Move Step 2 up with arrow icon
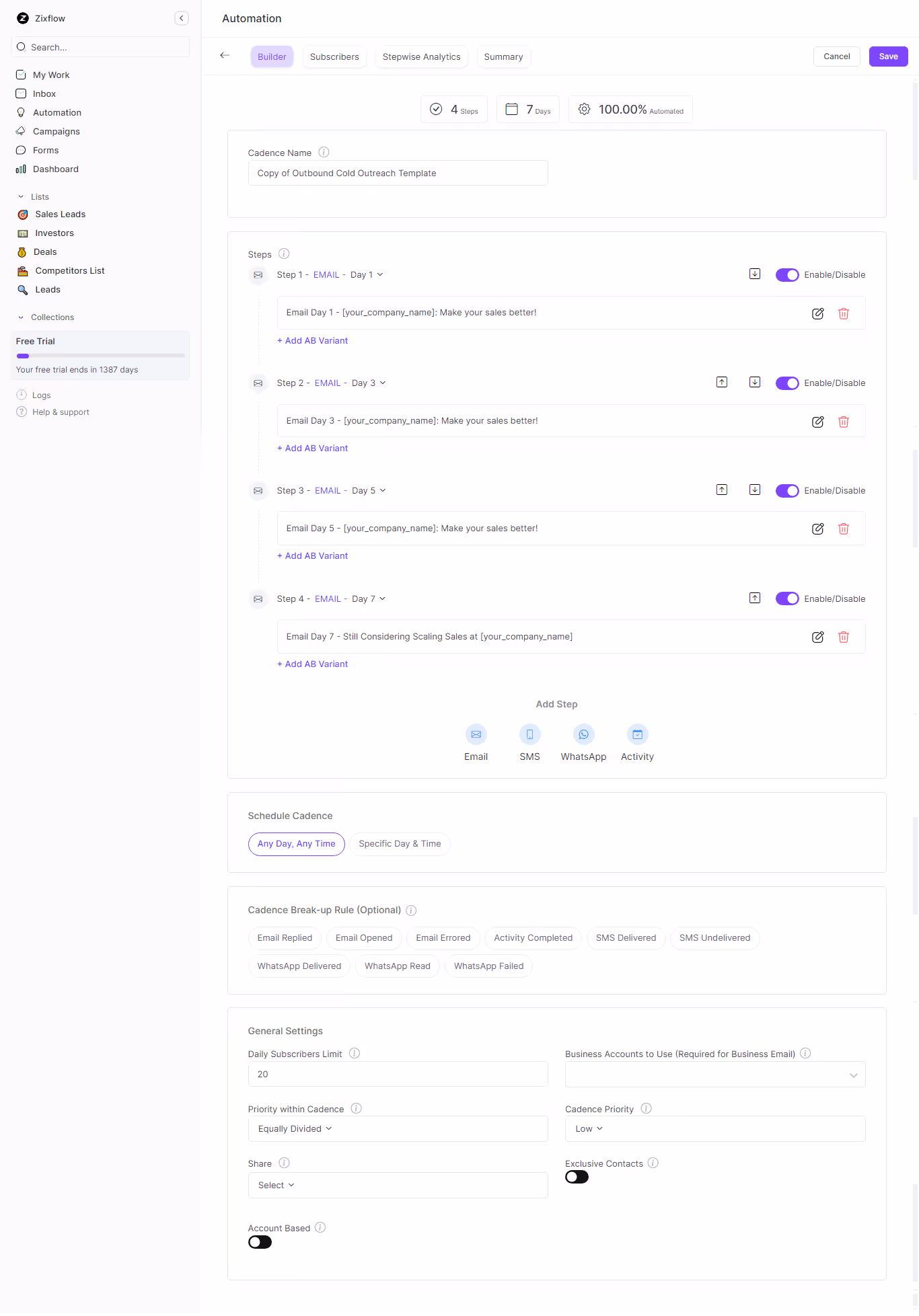This screenshot has width=919, height=1316. [x=721, y=382]
